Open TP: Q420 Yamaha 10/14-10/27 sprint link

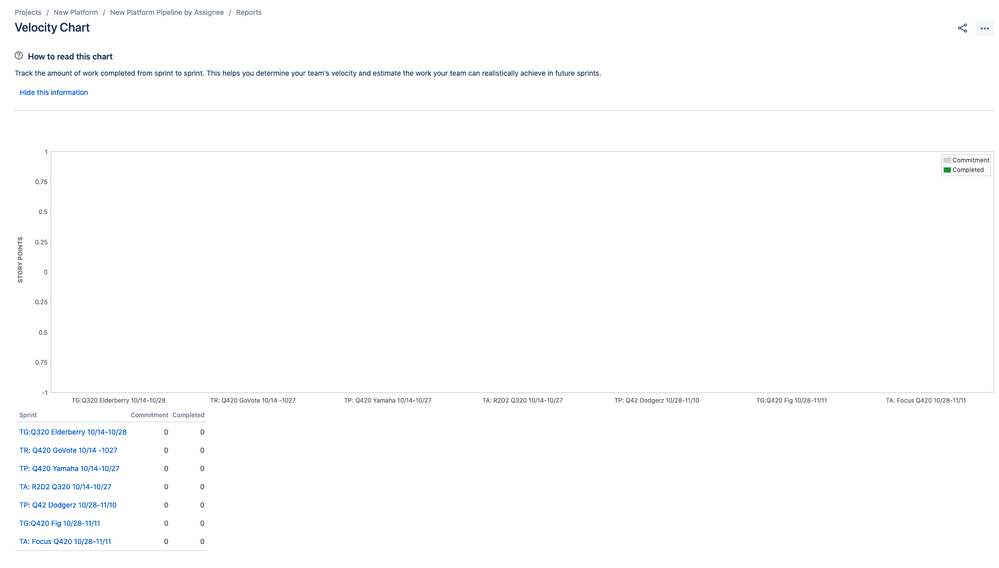(x=69, y=469)
